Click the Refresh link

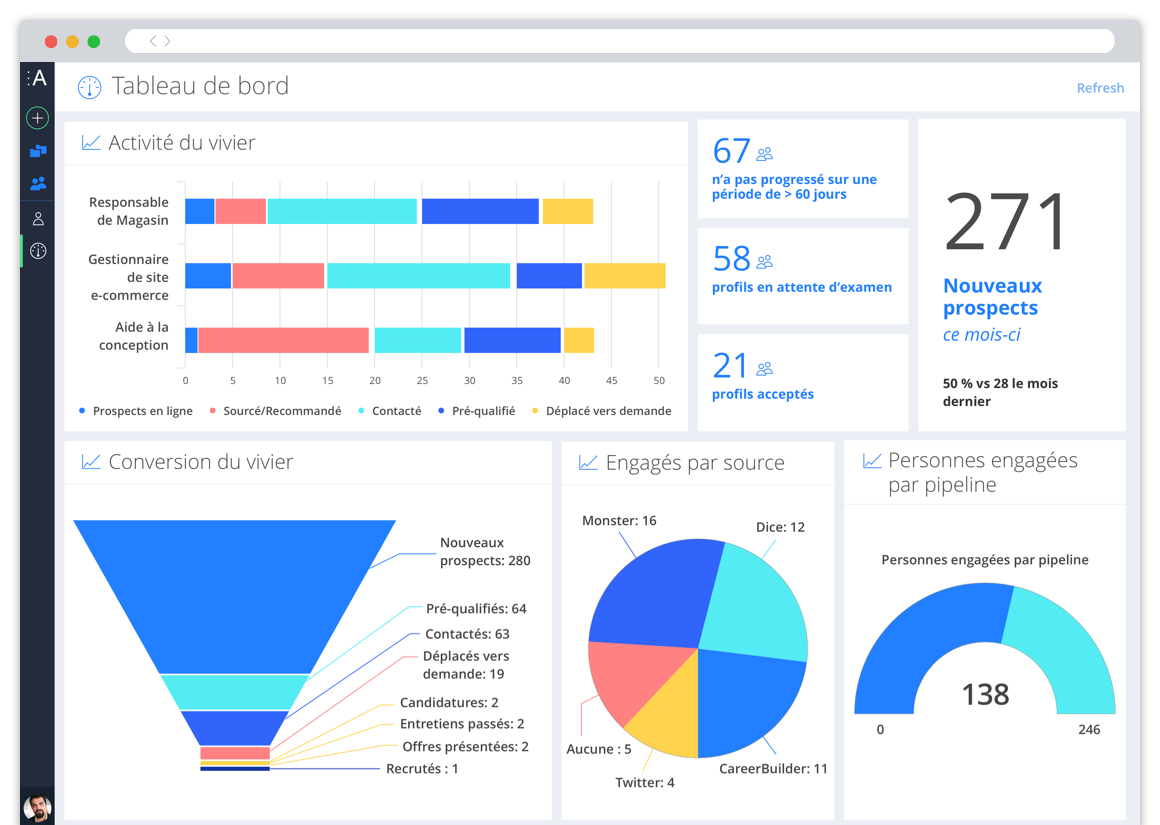pyautogui.click(x=1100, y=88)
